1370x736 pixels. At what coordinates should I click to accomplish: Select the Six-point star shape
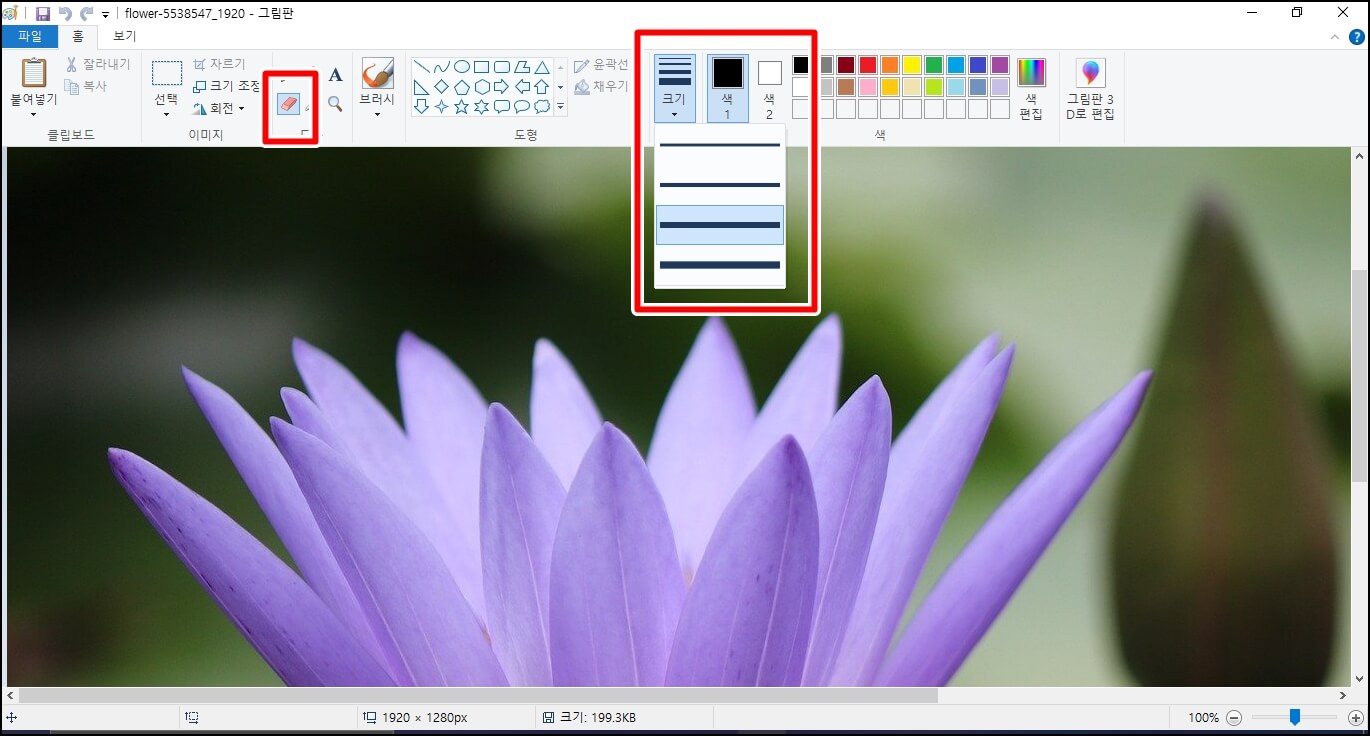[482, 106]
